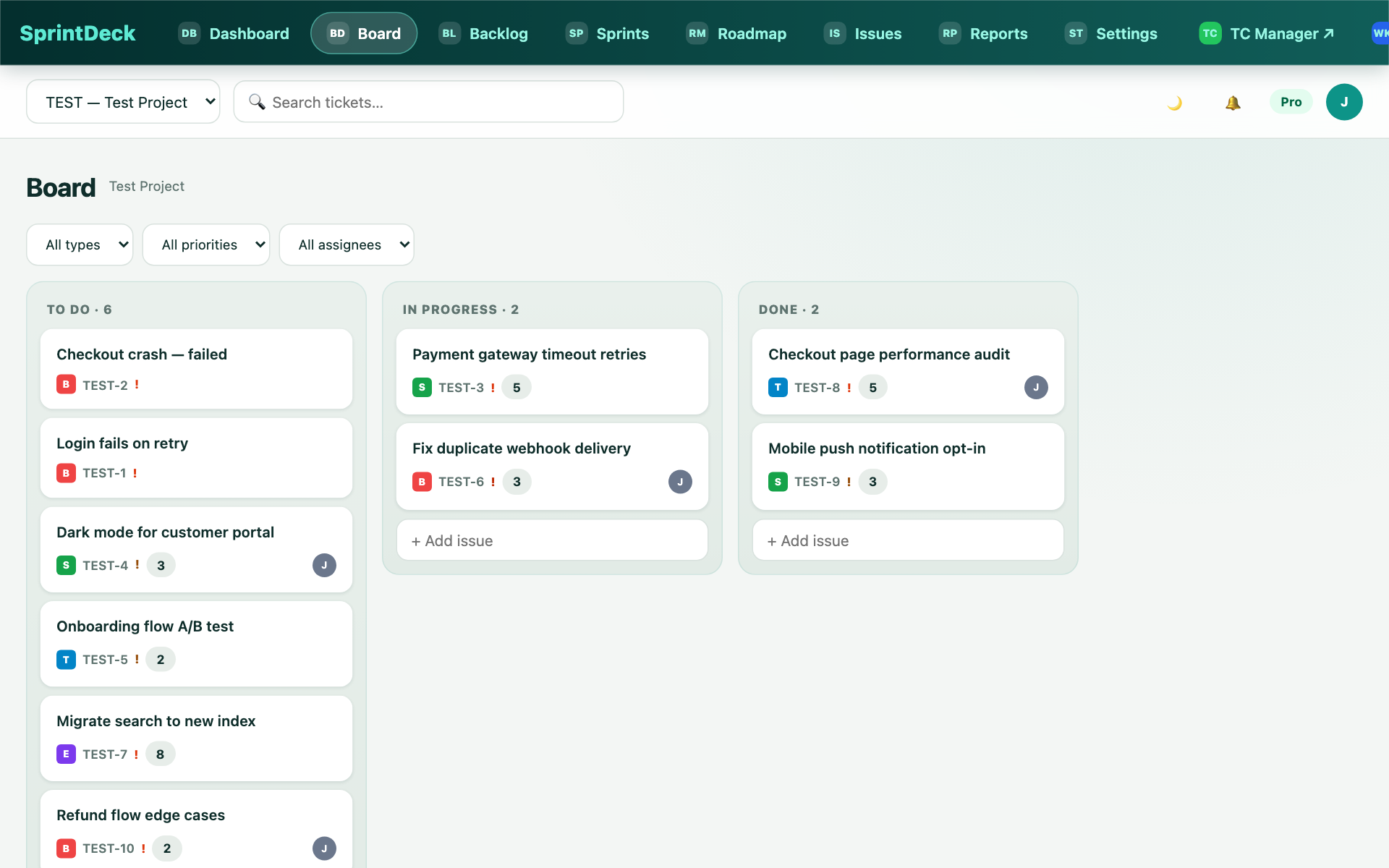The height and width of the screenshot is (868, 1389).
Task: Open the Backlog tab
Action: (x=483, y=33)
